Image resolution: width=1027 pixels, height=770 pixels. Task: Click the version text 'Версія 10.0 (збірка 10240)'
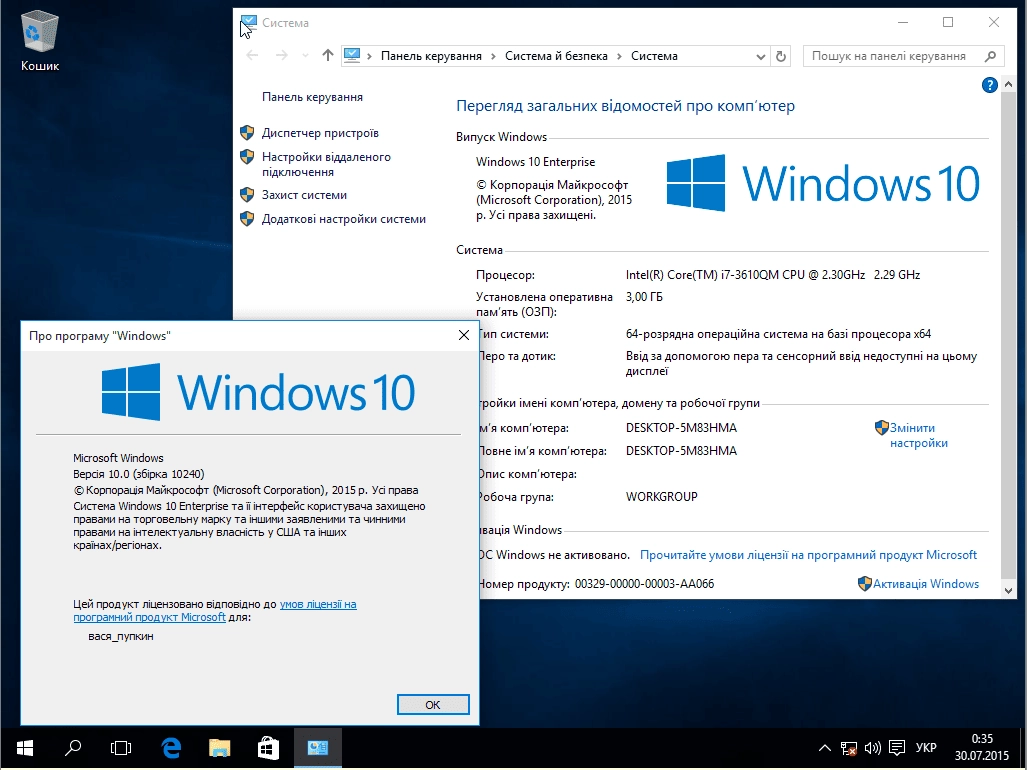point(139,474)
